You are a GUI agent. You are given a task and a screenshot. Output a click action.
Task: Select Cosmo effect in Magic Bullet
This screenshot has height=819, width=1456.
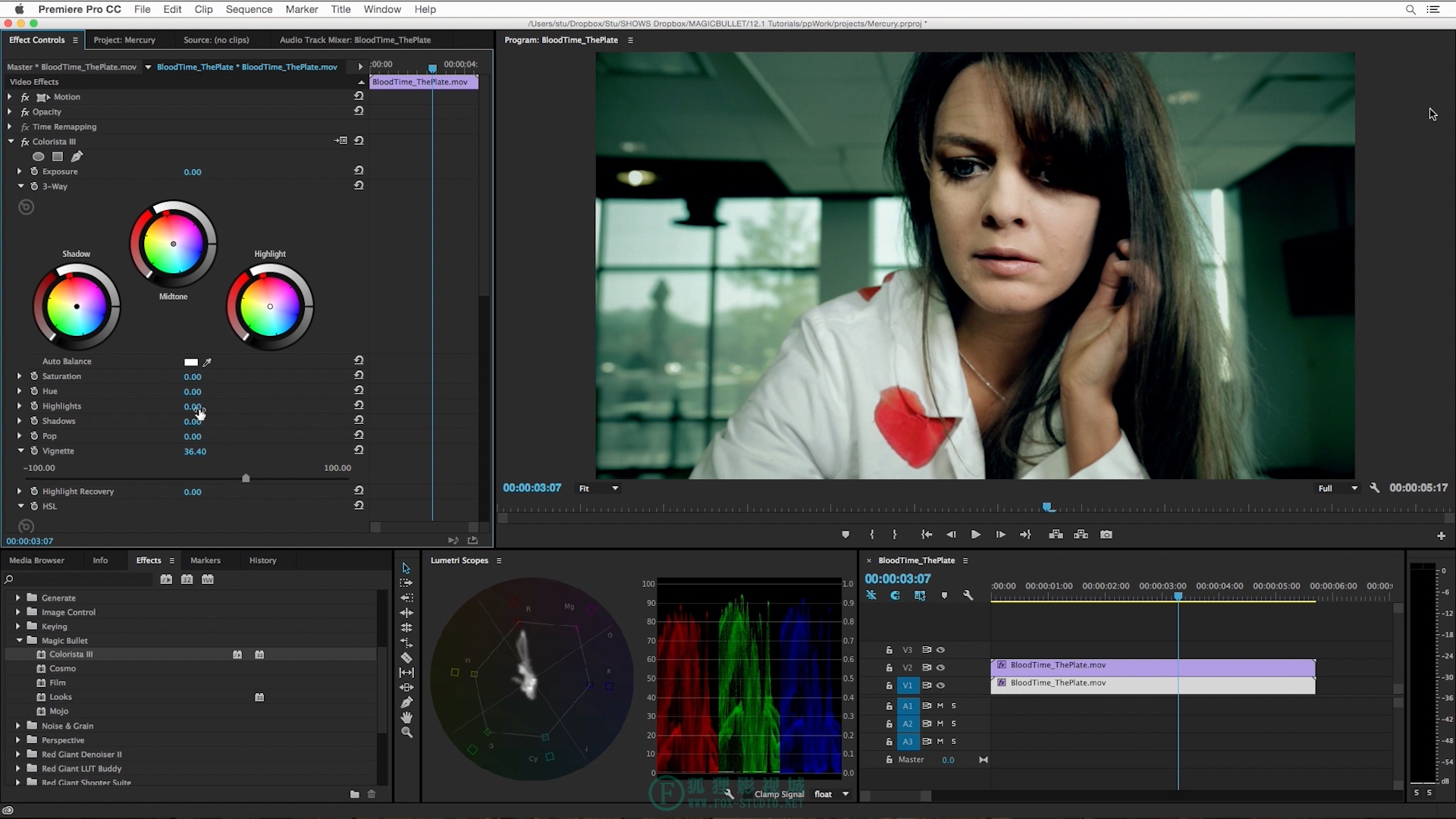pyautogui.click(x=63, y=669)
